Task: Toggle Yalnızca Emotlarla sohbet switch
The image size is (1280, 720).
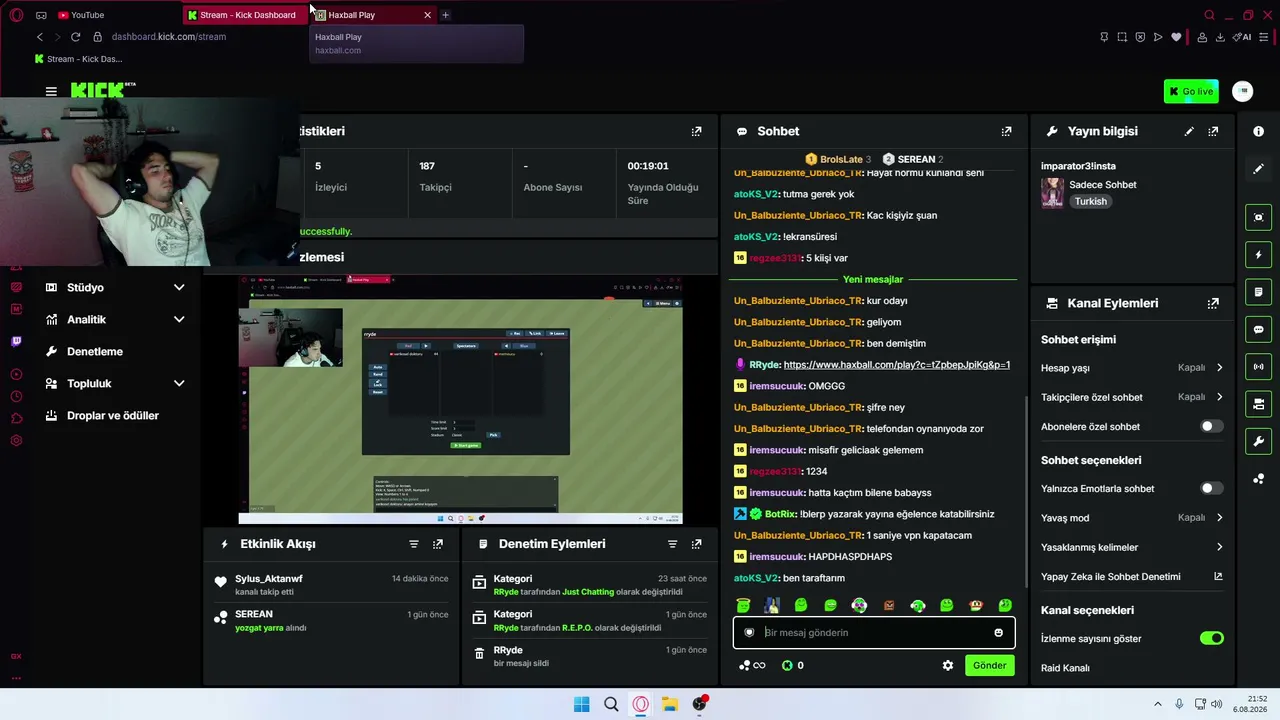Action: [1211, 489]
